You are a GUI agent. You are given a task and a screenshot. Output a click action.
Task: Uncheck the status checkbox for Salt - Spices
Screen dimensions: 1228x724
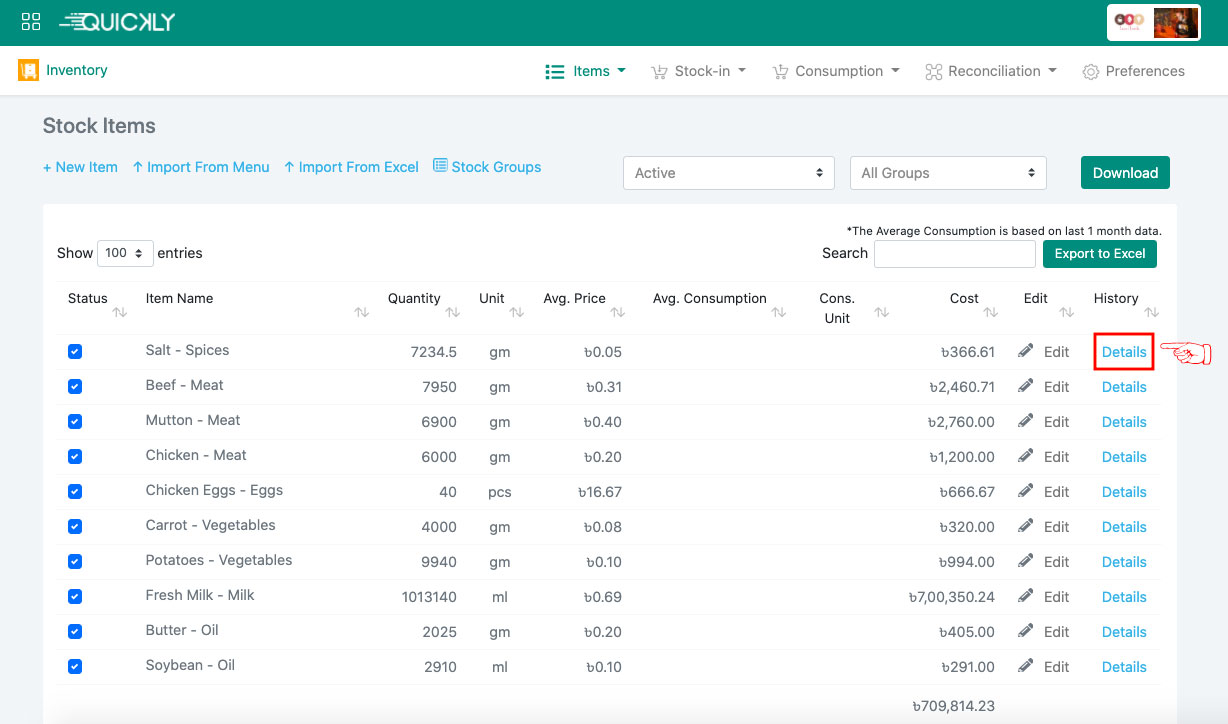tap(75, 351)
